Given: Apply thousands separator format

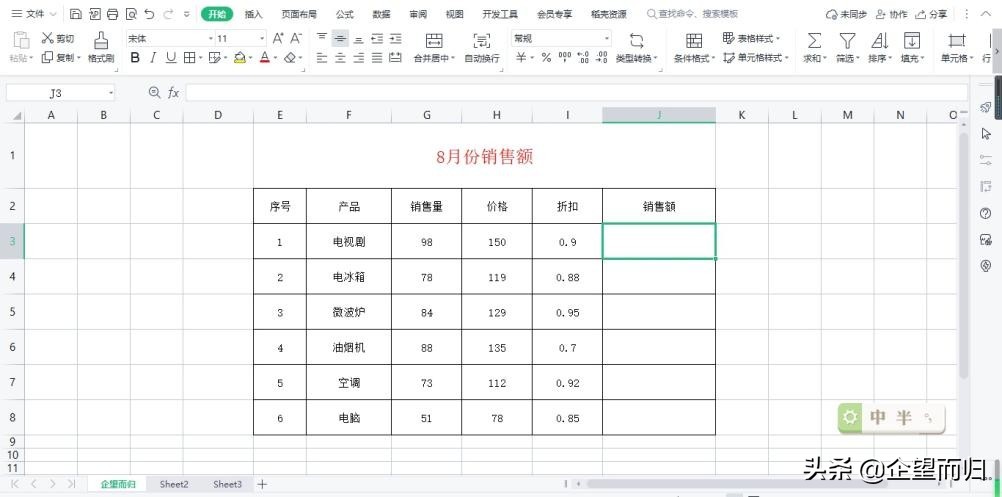Looking at the screenshot, I should (564, 57).
